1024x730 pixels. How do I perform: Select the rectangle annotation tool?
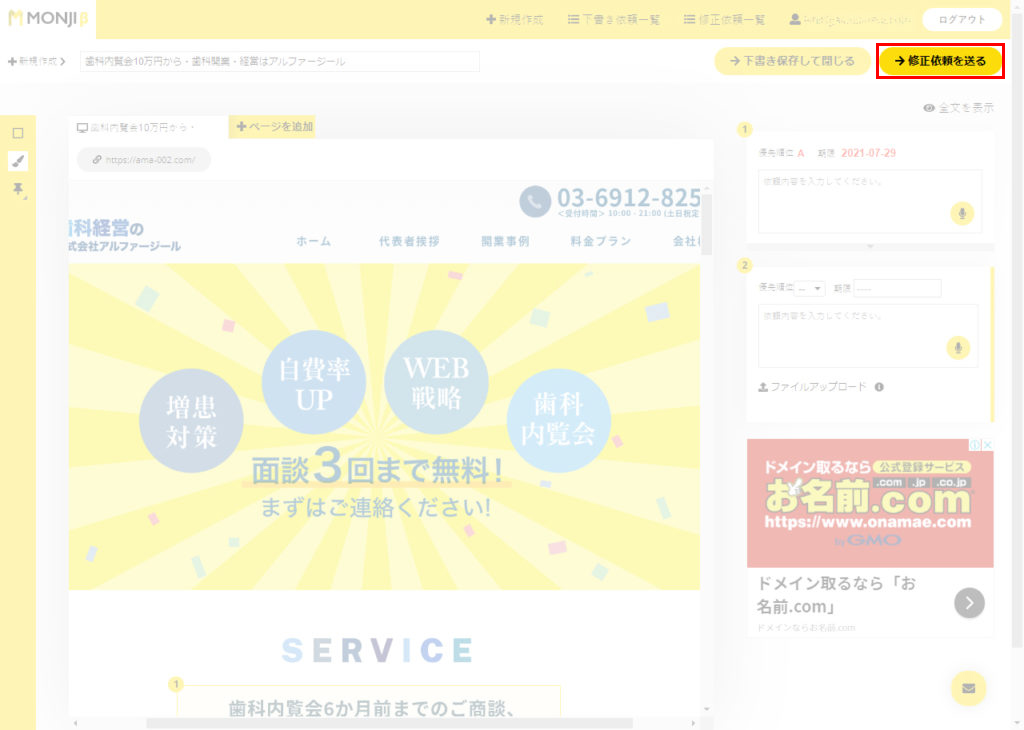click(17, 133)
